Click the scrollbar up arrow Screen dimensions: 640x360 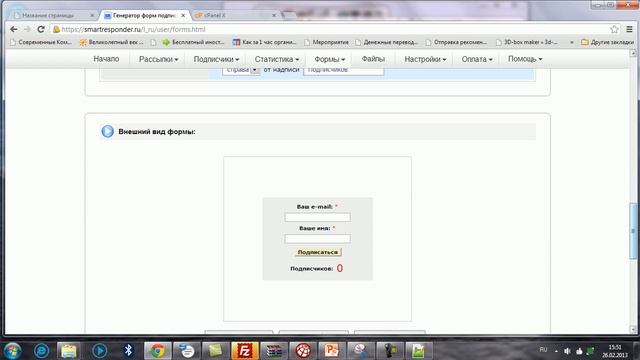coord(633,53)
